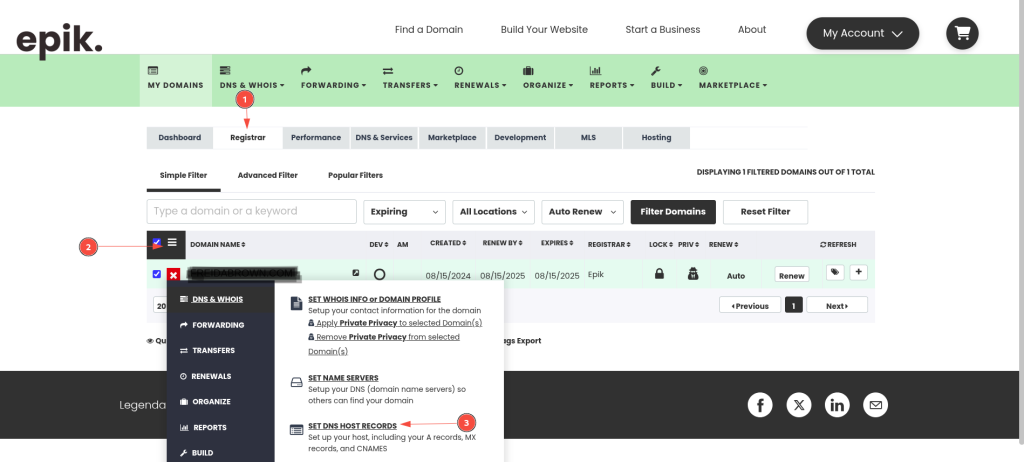Switch to the DNS & Services tab
Viewport: 1024px width, 462px height.
384,138
